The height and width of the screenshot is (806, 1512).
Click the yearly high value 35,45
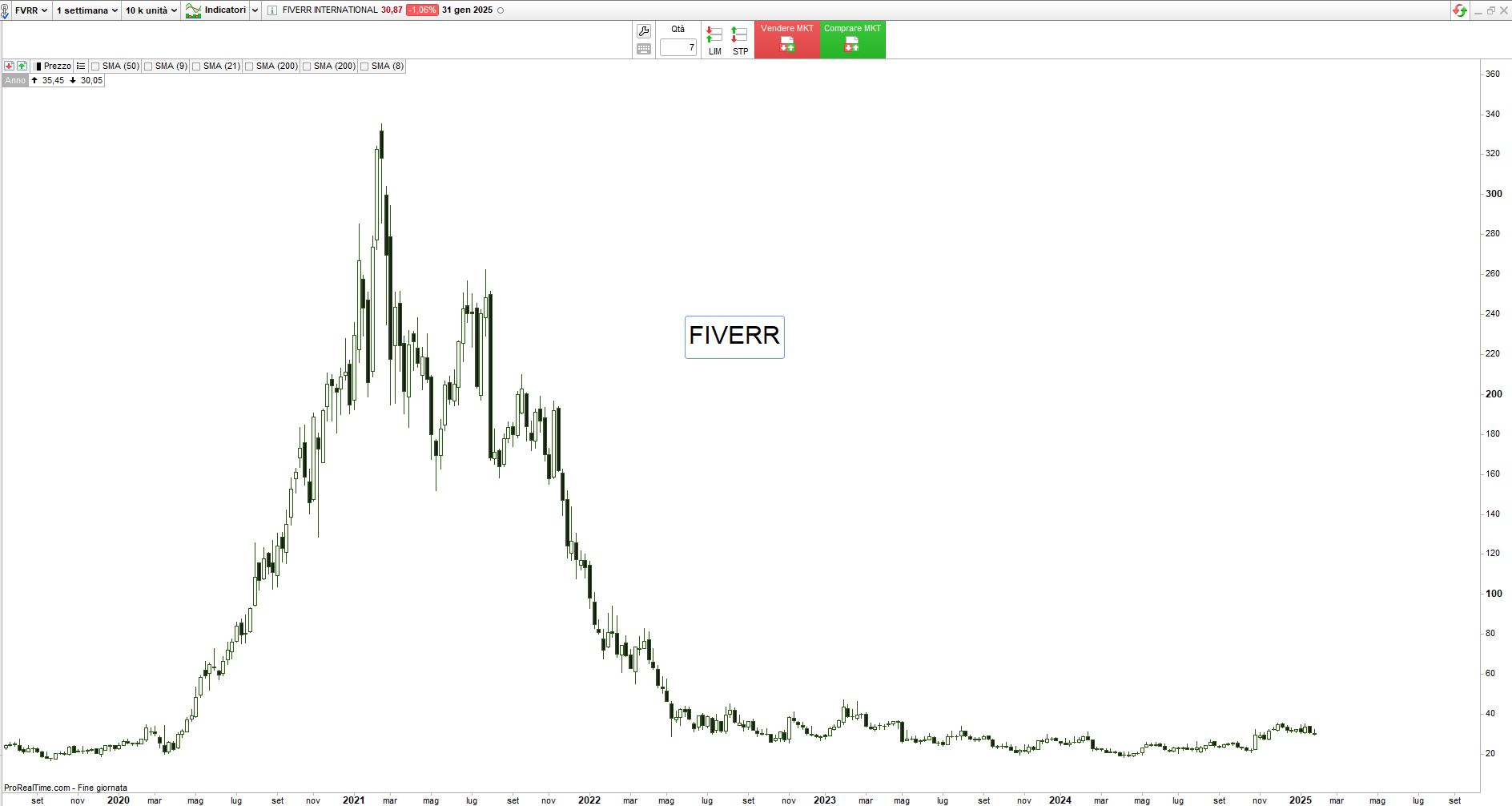(x=53, y=81)
